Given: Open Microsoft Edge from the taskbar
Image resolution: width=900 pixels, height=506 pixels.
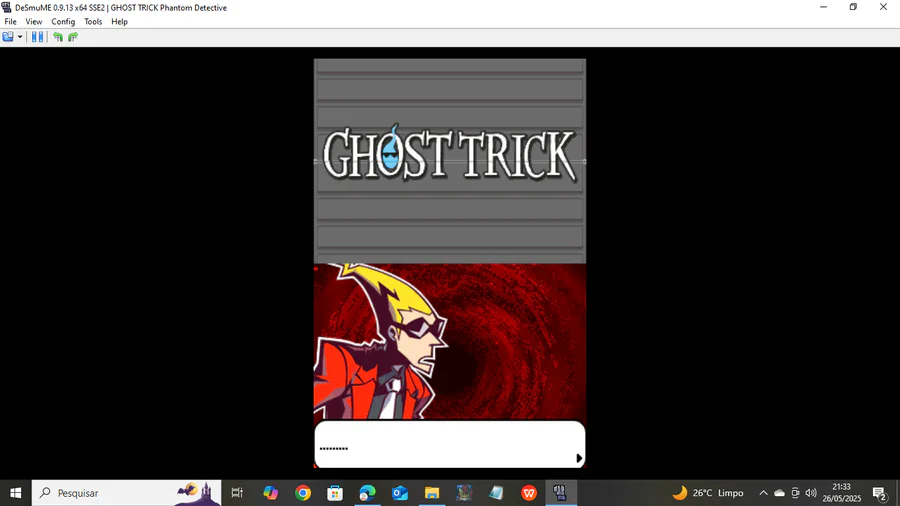Looking at the screenshot, I should [x=367, y=493].
